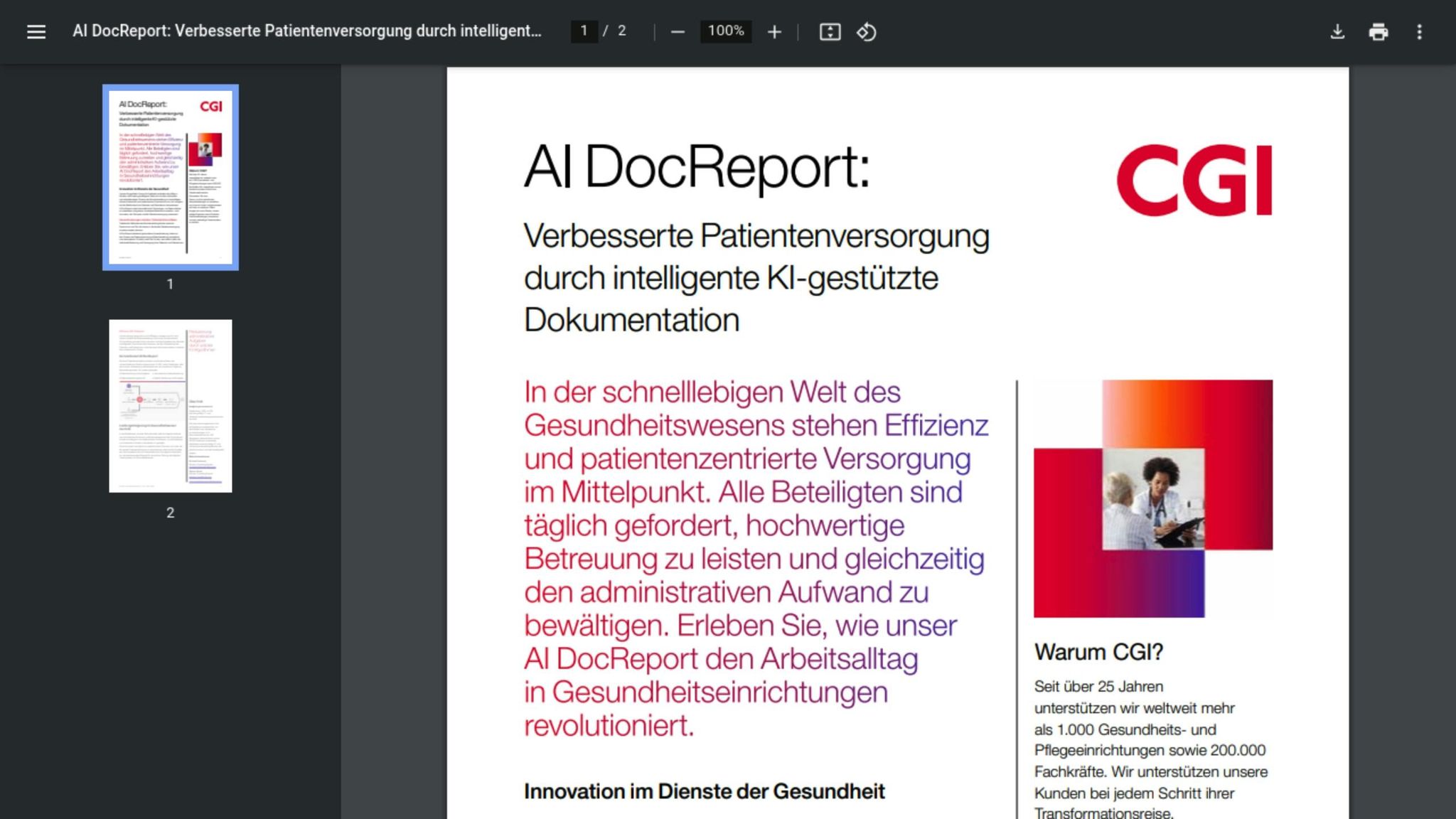This screenshot has height=819, width=1456.
Task: Click the red CGI logo
Action: pos(1194,180)
